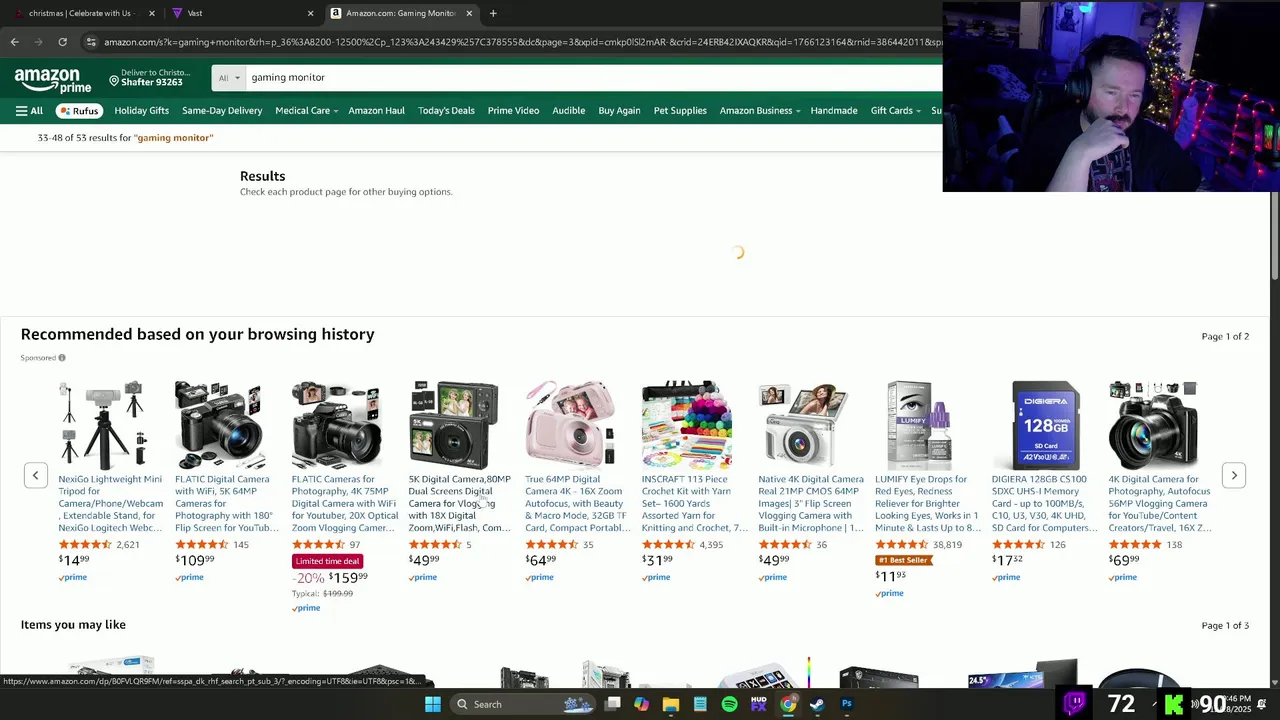Screen dimensions: 1280x720
Task: Open Today's Deals
Action: (446, 111)
